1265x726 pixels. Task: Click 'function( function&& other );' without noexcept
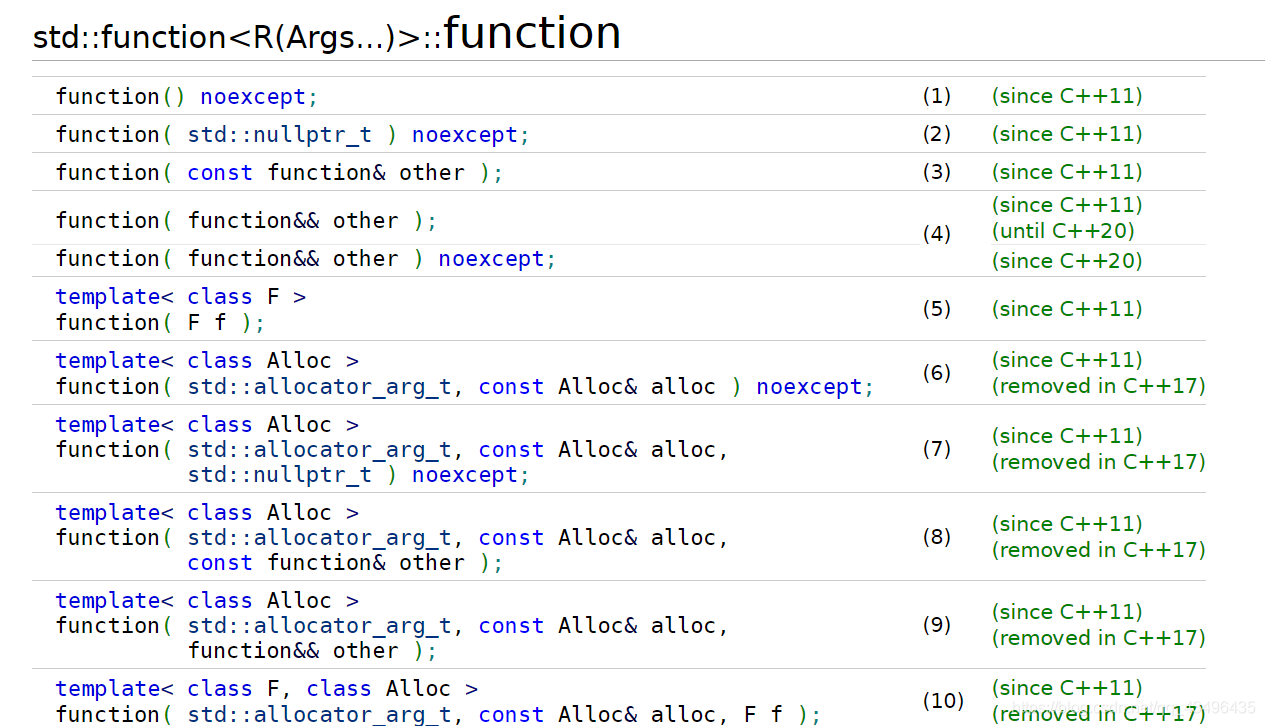click(246, 221)
